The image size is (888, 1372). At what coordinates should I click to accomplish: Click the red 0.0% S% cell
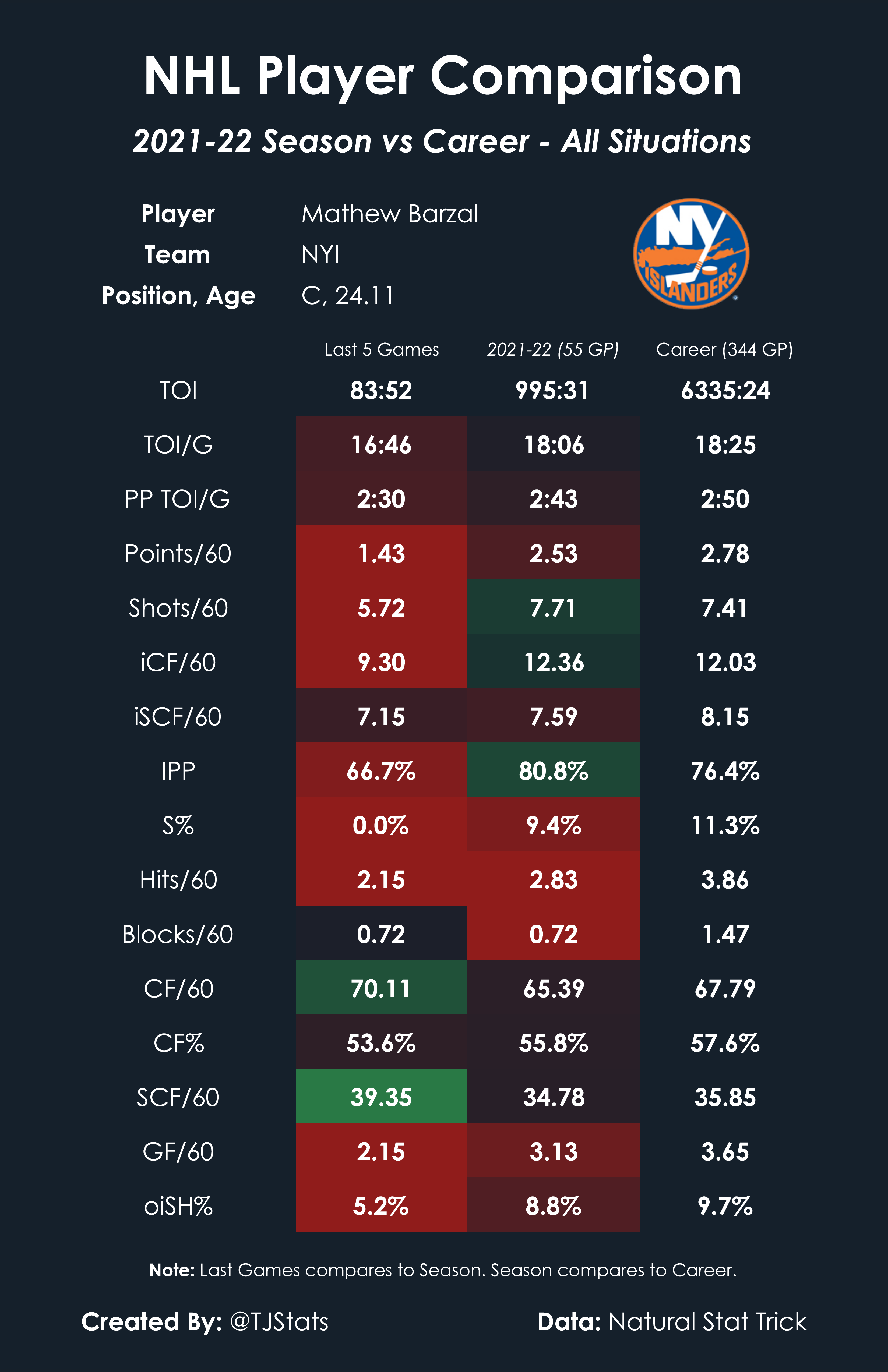[381, 824]
